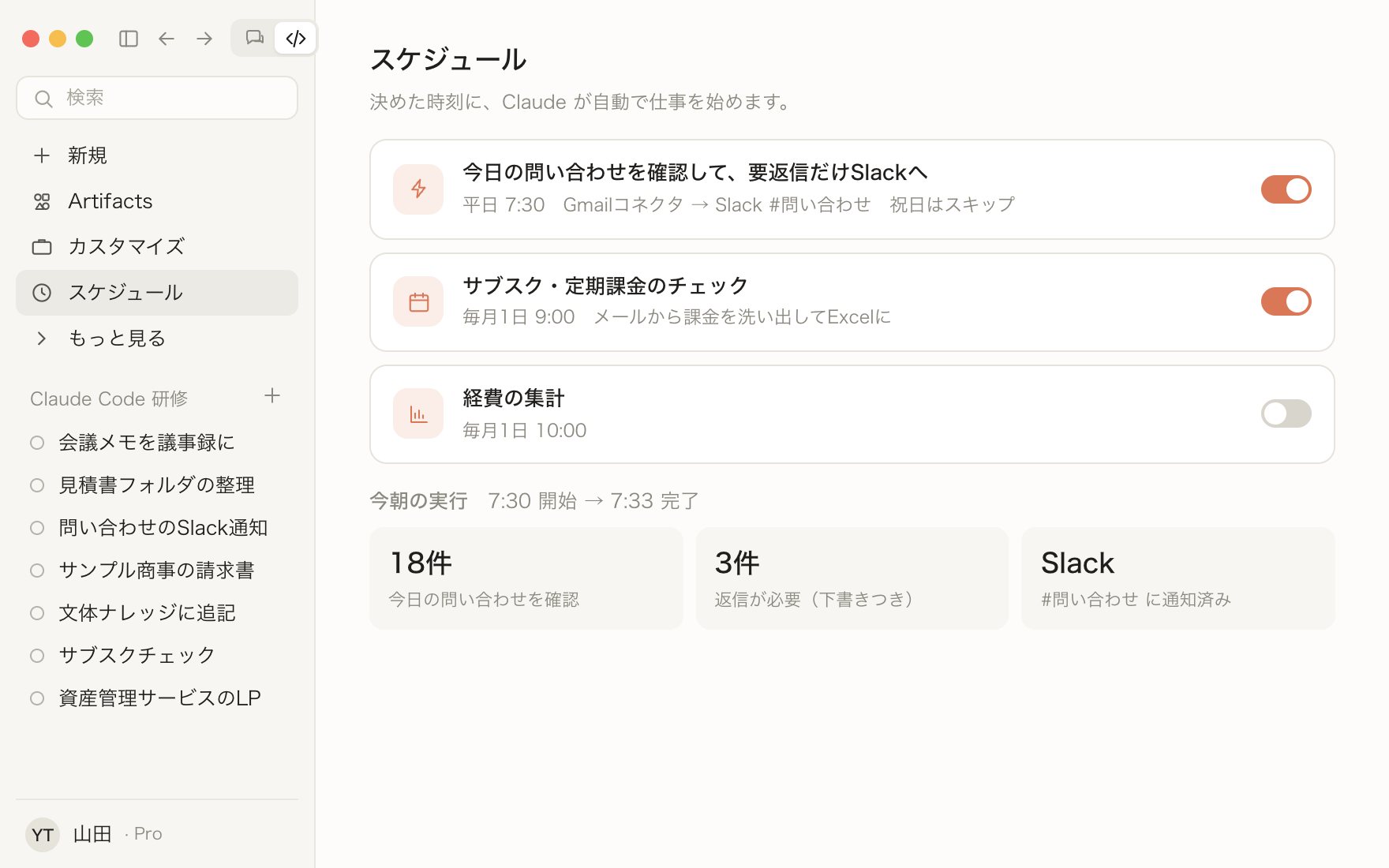The image size is (1389, 868).
Task: Expand もっと見る chevron
Action: pos(42,339)
